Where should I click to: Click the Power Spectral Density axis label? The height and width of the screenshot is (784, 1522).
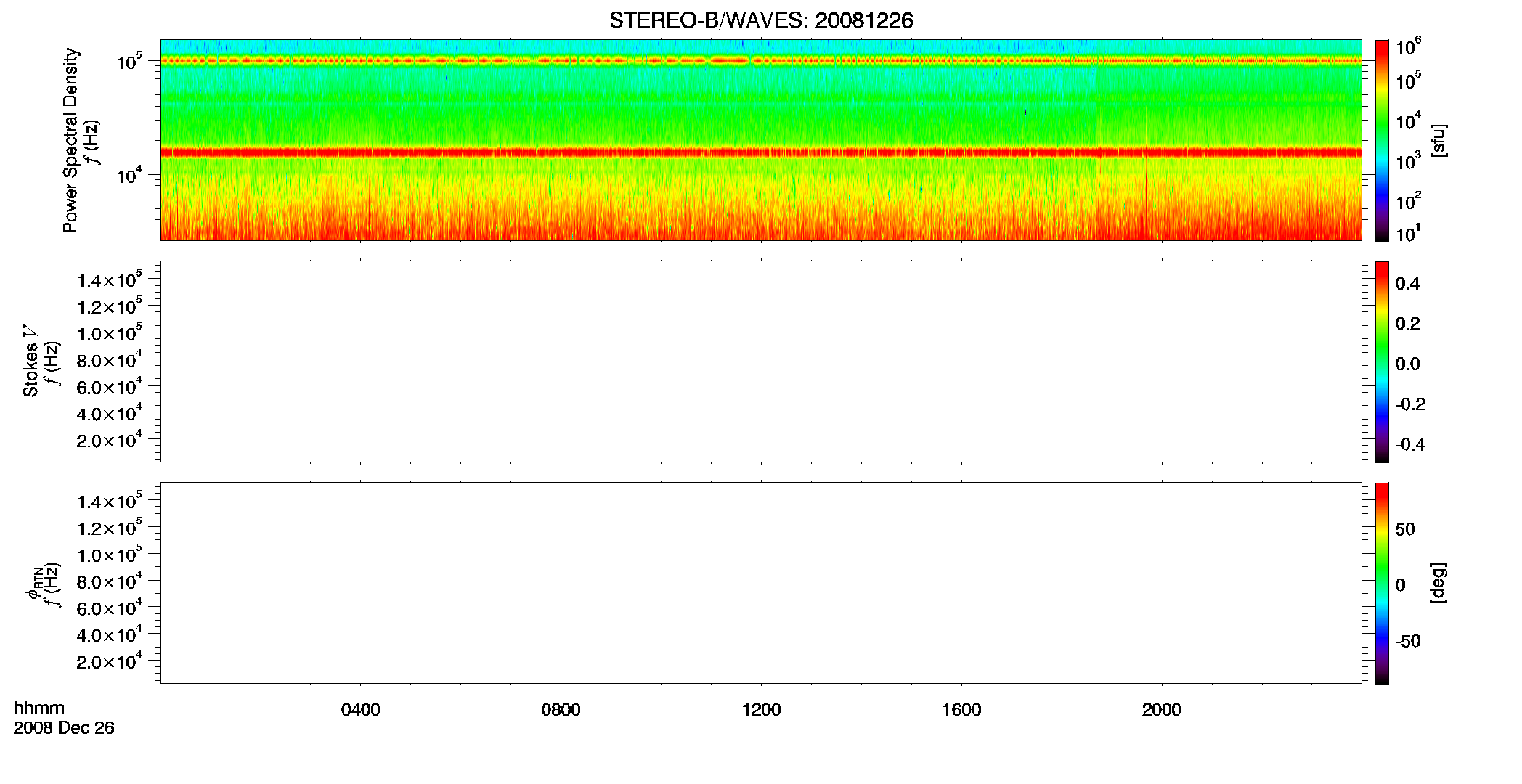(x=70, y=140)
